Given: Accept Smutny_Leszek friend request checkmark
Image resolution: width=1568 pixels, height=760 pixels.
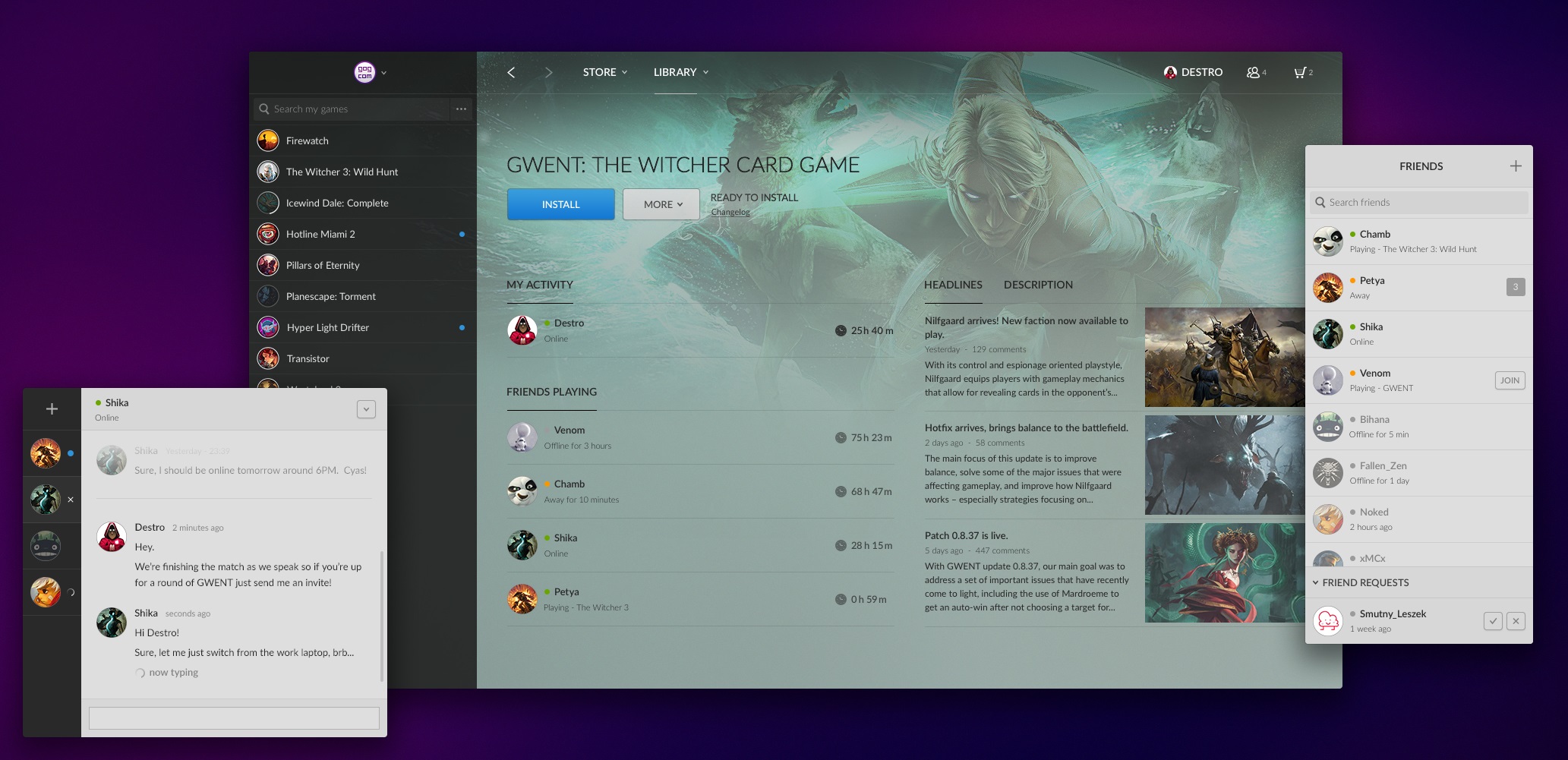Looking at the screenshot, I should [1493, 621].
